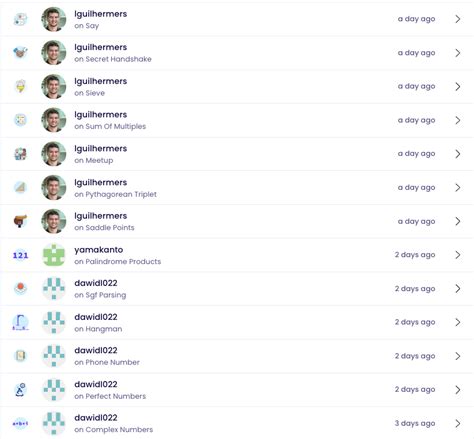Click the Meetup exercise icon
The width and height of the screenshot is (474, 439).
pos(20,154)
